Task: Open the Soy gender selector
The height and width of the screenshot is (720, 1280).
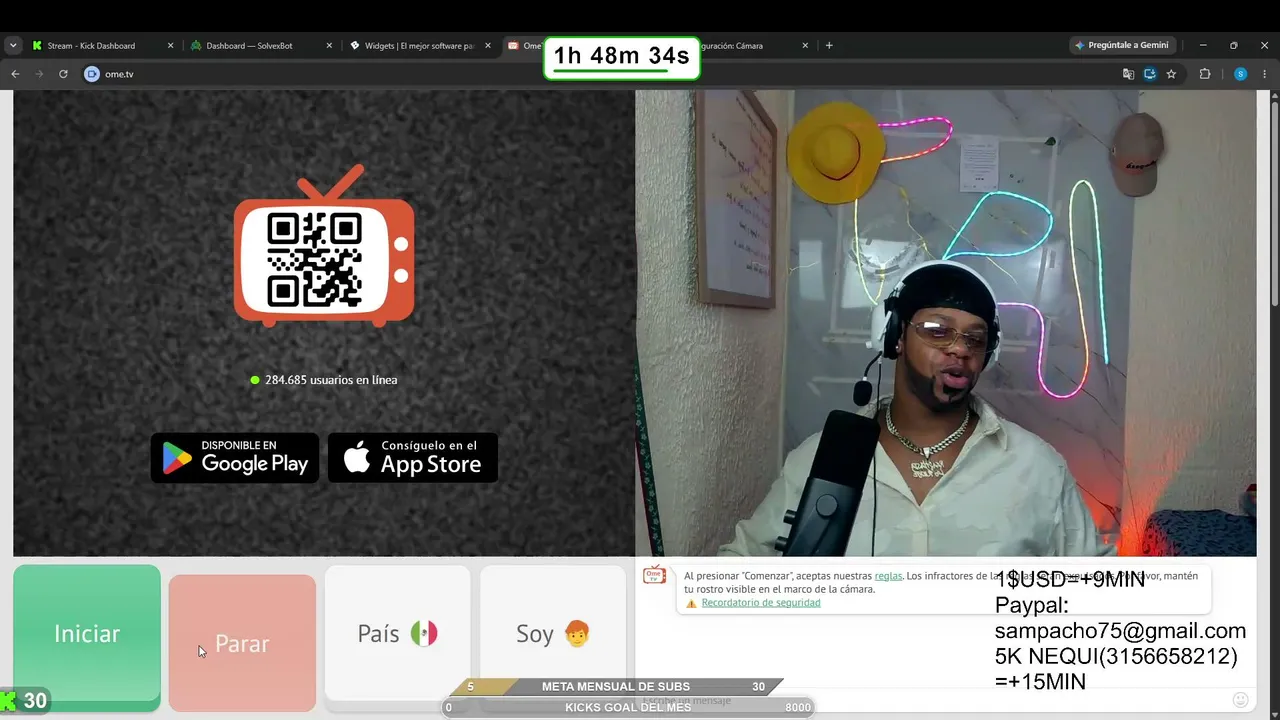Action: 553,634
